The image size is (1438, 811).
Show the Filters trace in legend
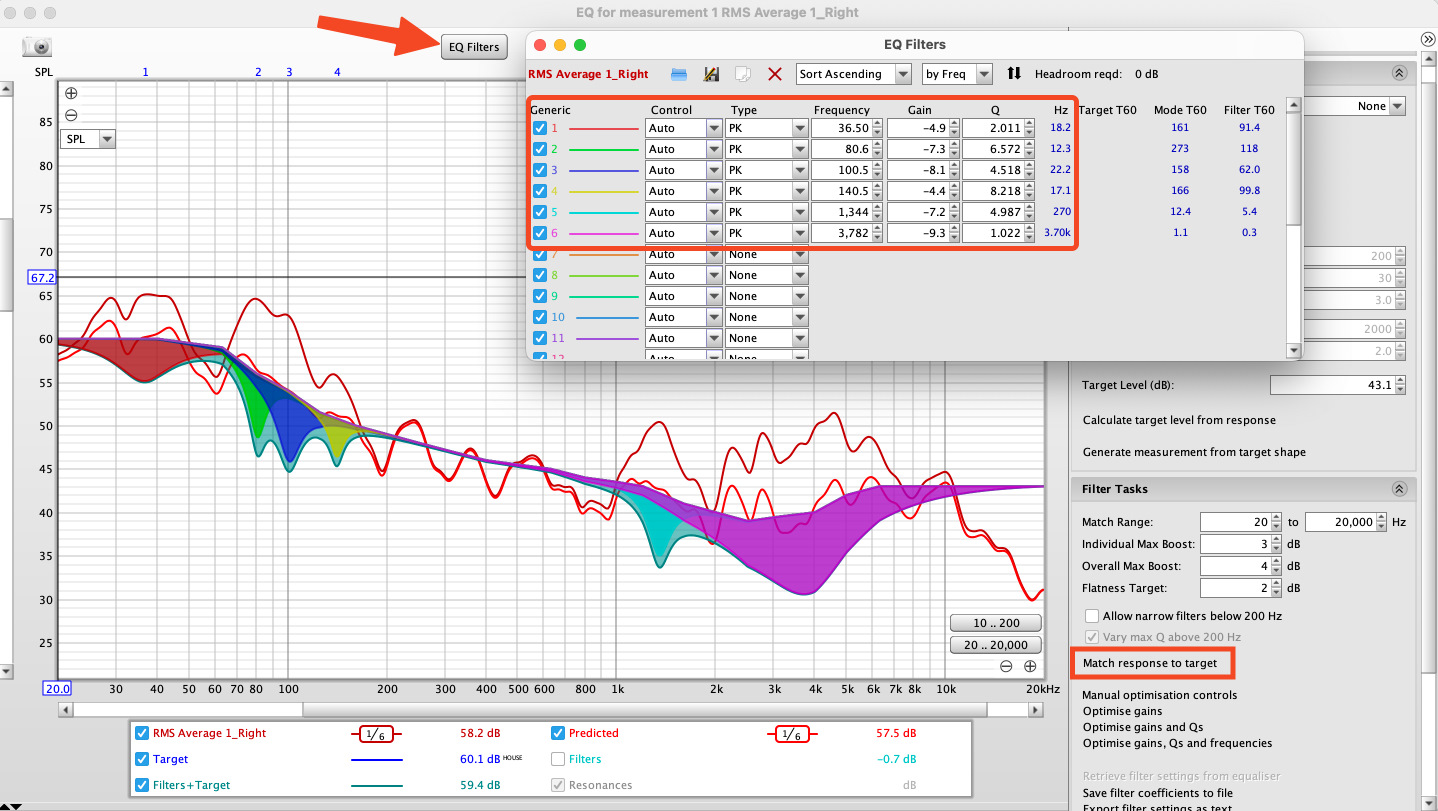click(558, 759)
